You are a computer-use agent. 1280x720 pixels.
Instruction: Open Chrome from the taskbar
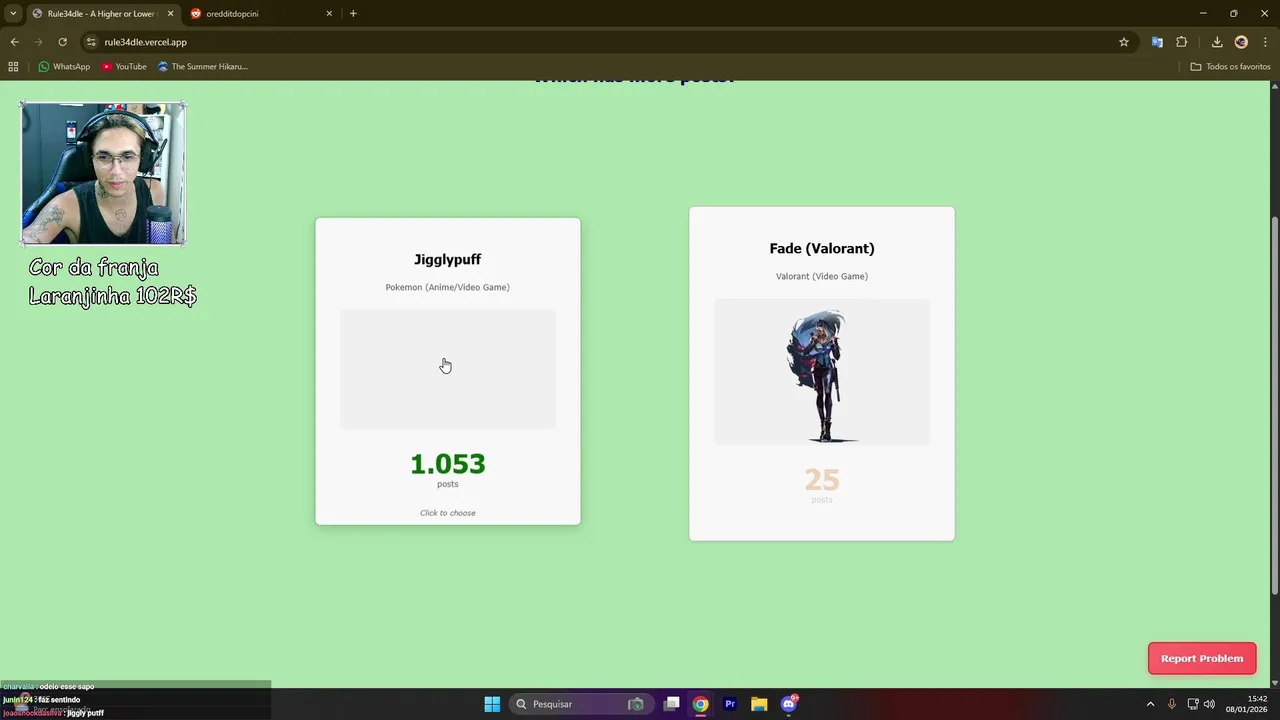(701, 704)
